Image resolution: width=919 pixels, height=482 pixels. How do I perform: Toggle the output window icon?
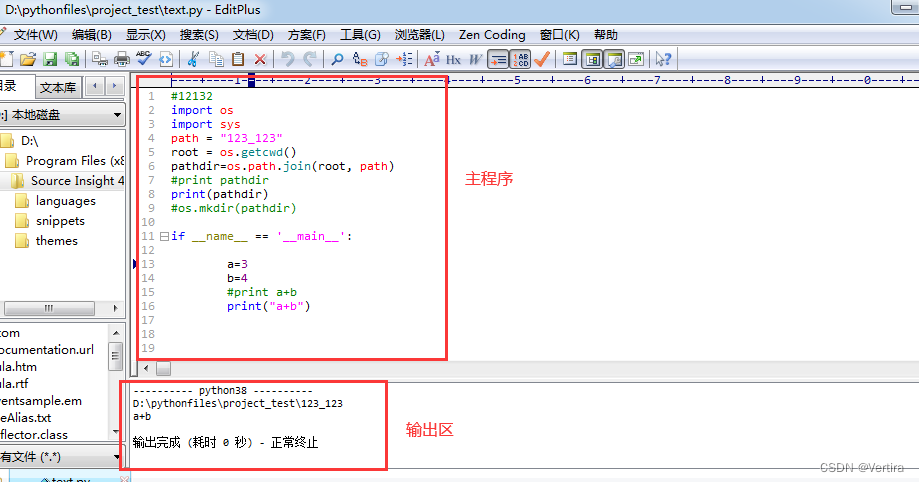(x=614, y=59)
